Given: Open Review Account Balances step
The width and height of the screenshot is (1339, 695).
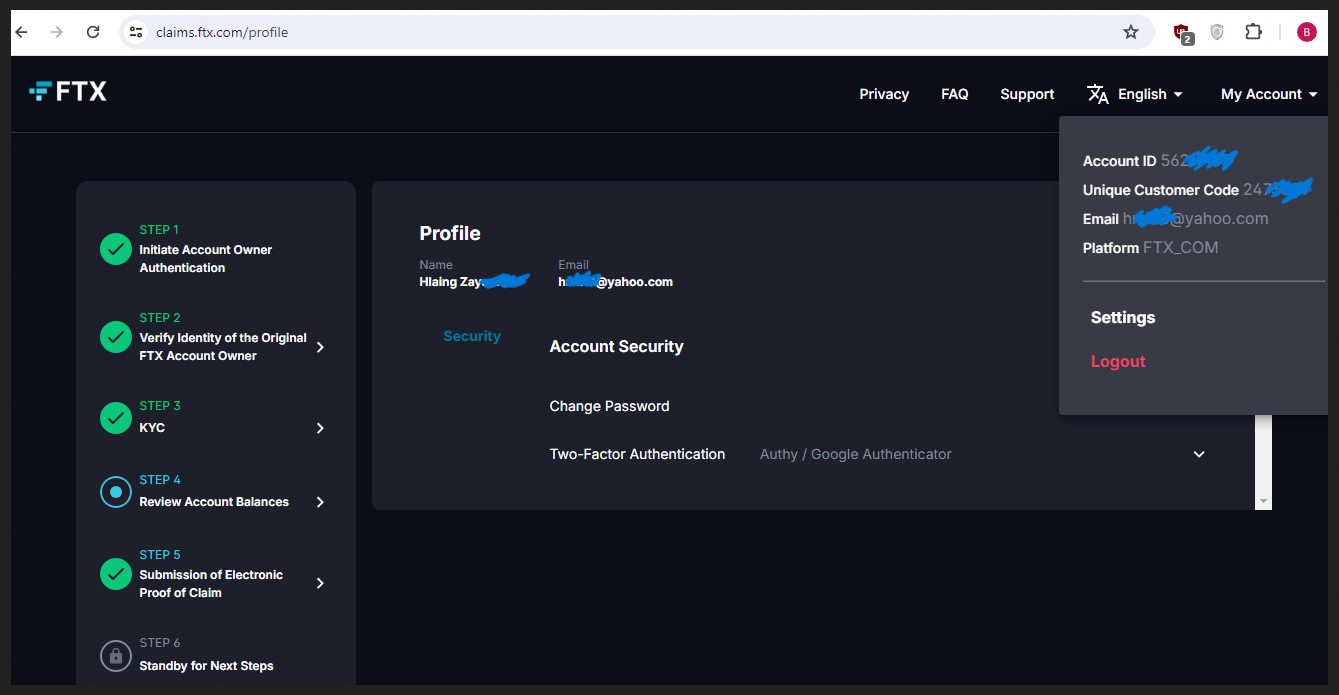Looking at the screenshot, I should click(214, 502).
